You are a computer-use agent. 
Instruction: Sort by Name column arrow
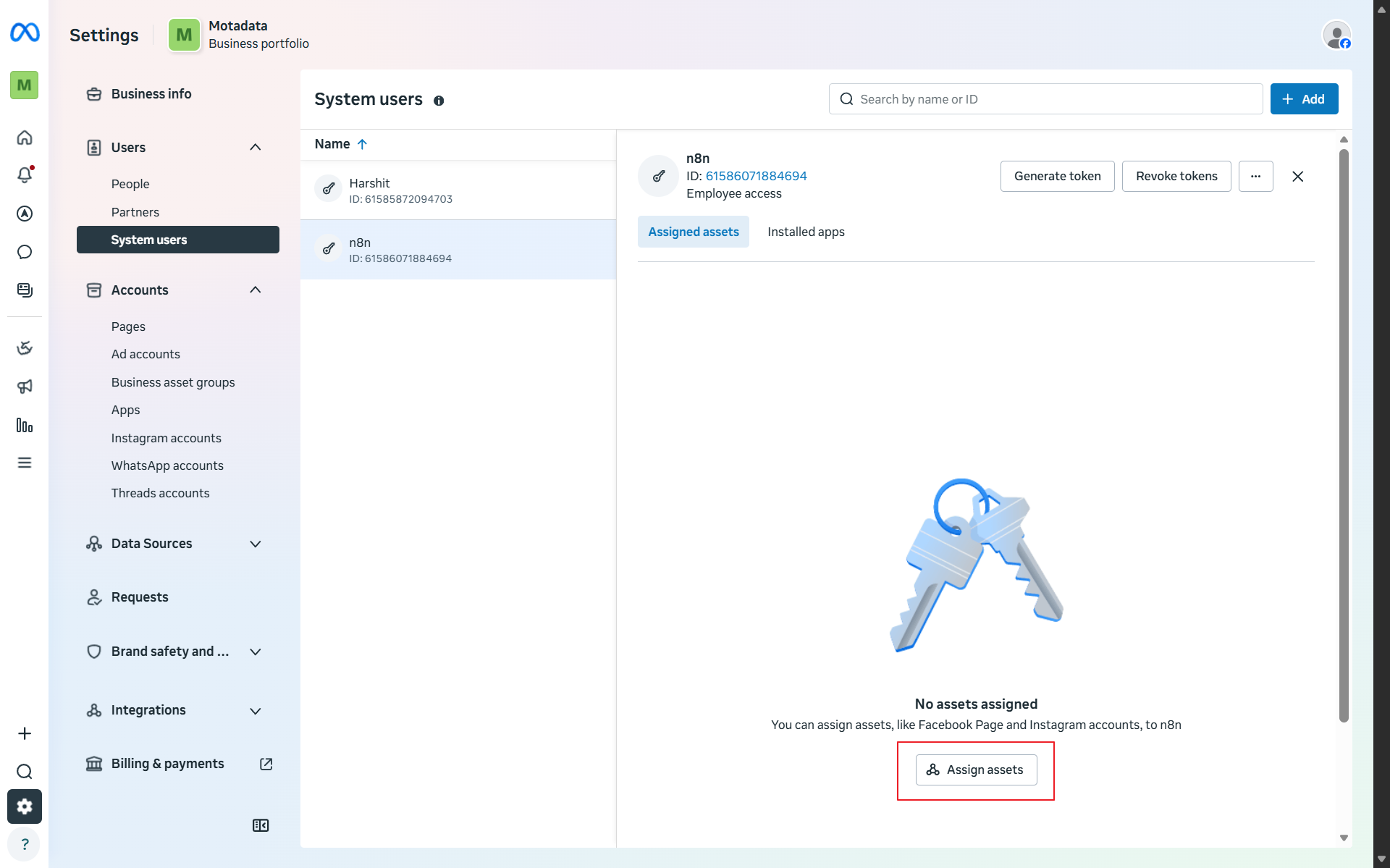[x=362, y=144]
